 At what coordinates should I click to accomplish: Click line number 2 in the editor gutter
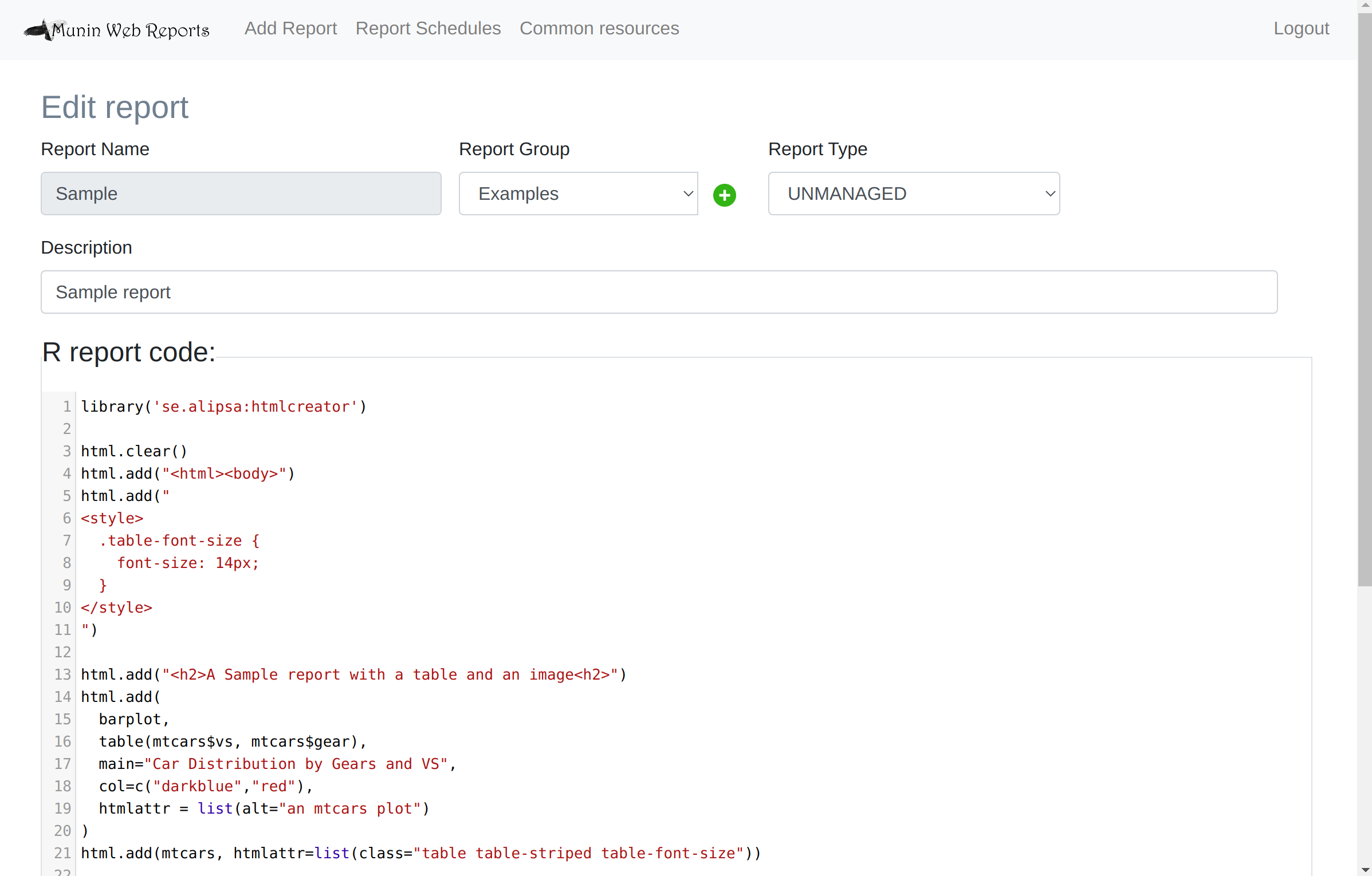point(67,429)
